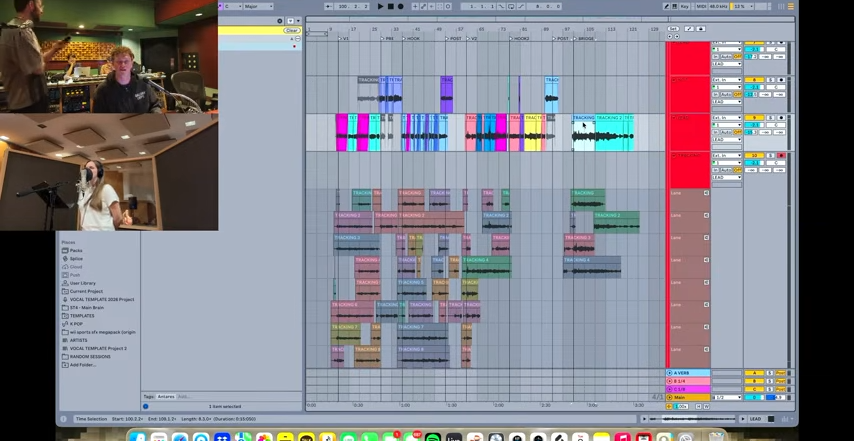Click the 1.00x value below Main
854x441 pixels.
pyautogui.click(x=681, y=406)
